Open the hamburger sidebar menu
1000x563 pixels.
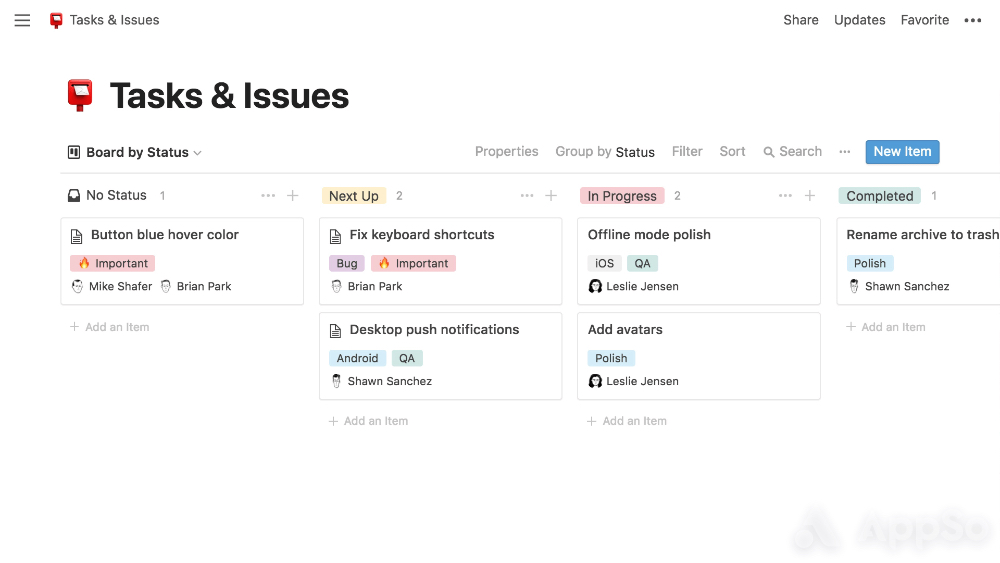pyautogui.click(x=22, y=20)
